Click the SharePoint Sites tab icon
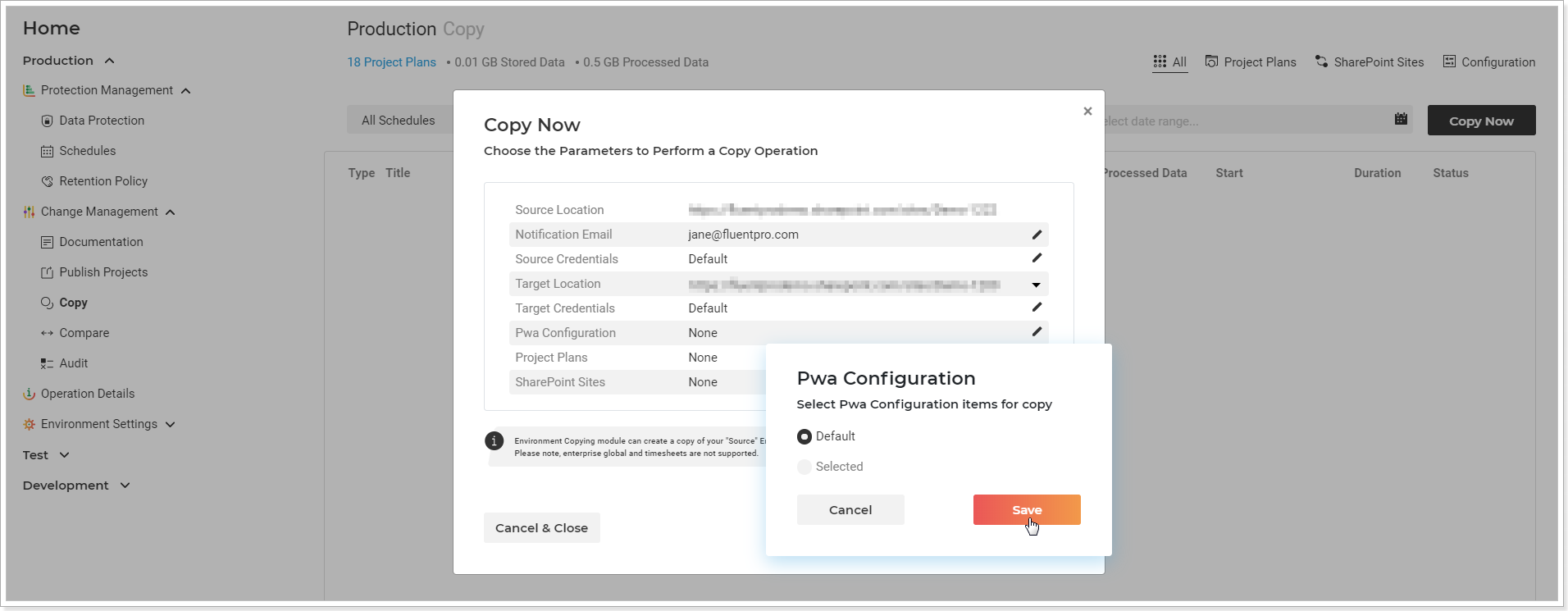Screen dimensions: 1568x611 pos(1321,62)
